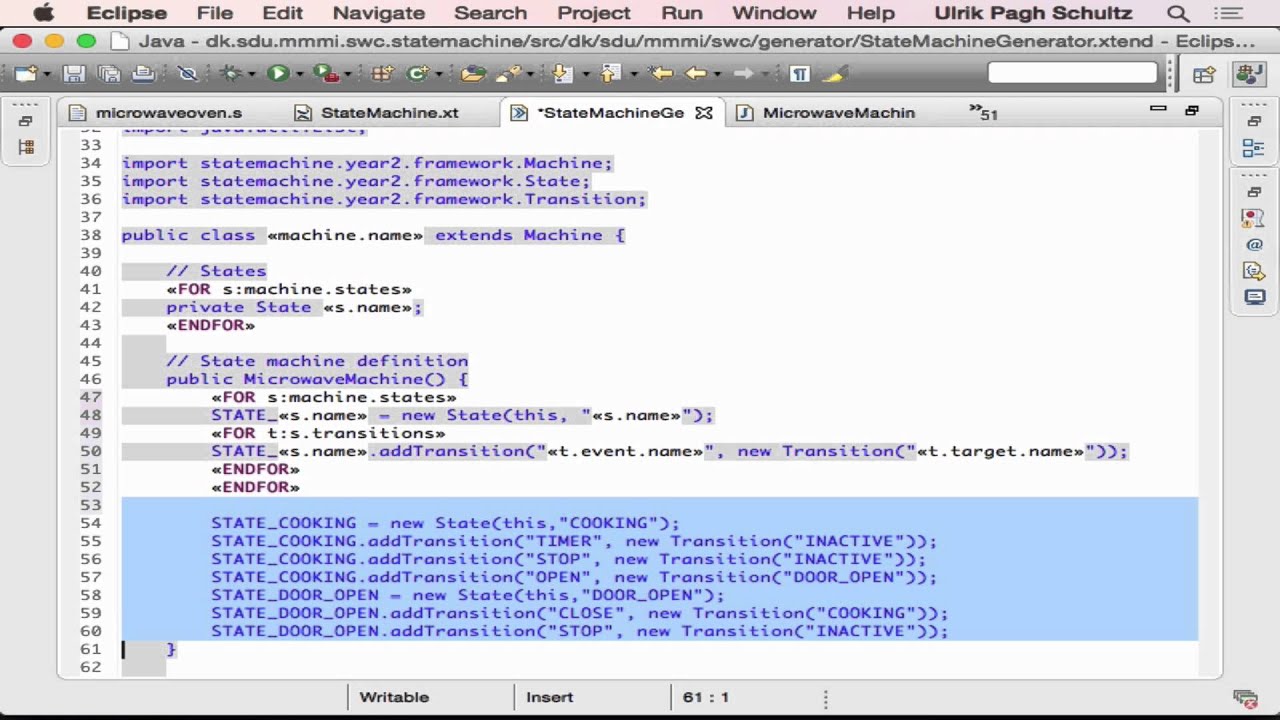
Task: Click the Save All icon
Action: [109, 73]
